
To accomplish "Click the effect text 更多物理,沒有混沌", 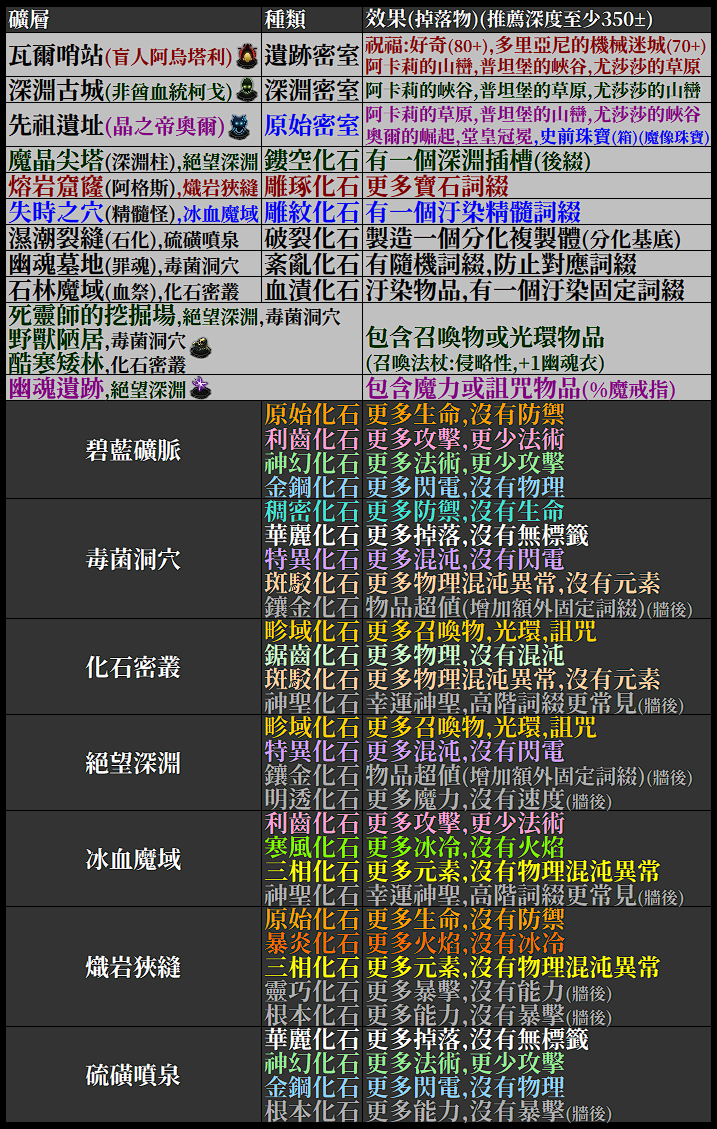I will 465,655.
